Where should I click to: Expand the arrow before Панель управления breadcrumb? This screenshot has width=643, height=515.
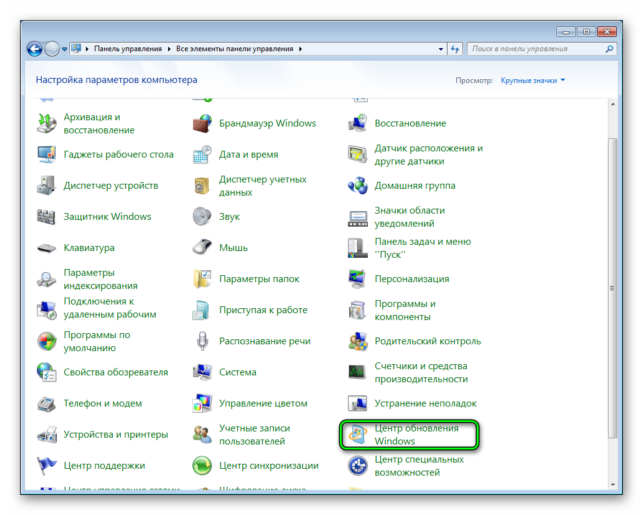[x=87, y=49]
